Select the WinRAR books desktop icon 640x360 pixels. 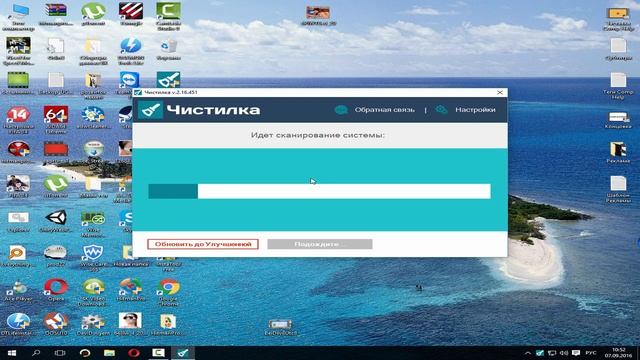coord(56,16)
